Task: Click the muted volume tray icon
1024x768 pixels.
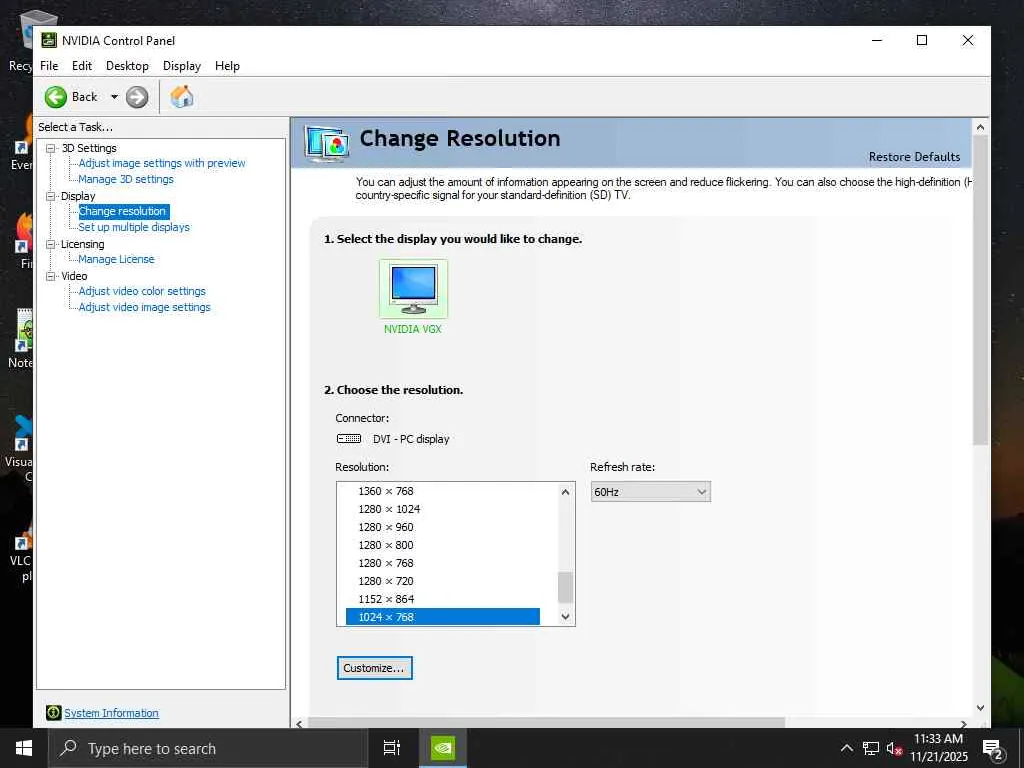Action: coord(894,748)
